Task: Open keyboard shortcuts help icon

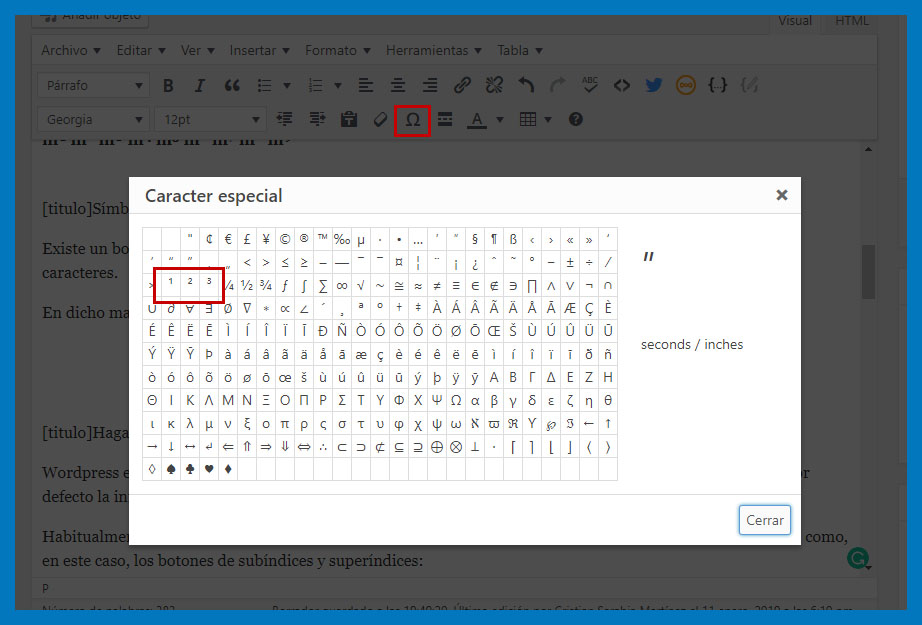Action: click(576, 119)
